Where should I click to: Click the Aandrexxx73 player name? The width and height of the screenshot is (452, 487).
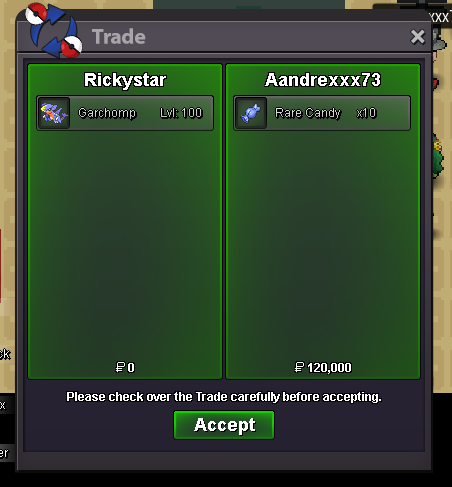click(323, 80)
